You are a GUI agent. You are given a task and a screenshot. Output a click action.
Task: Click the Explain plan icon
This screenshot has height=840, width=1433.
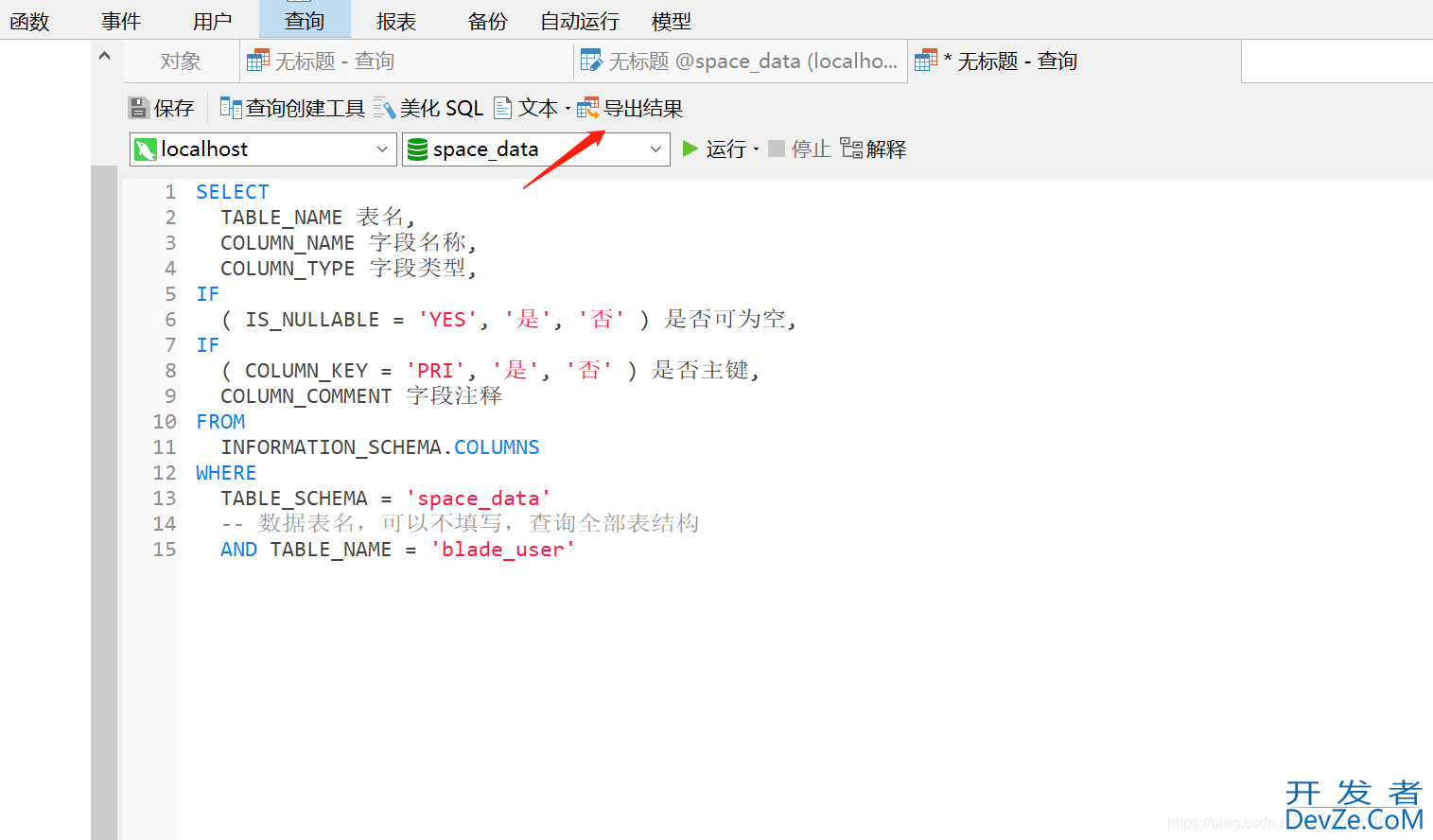tap(851, 149)
